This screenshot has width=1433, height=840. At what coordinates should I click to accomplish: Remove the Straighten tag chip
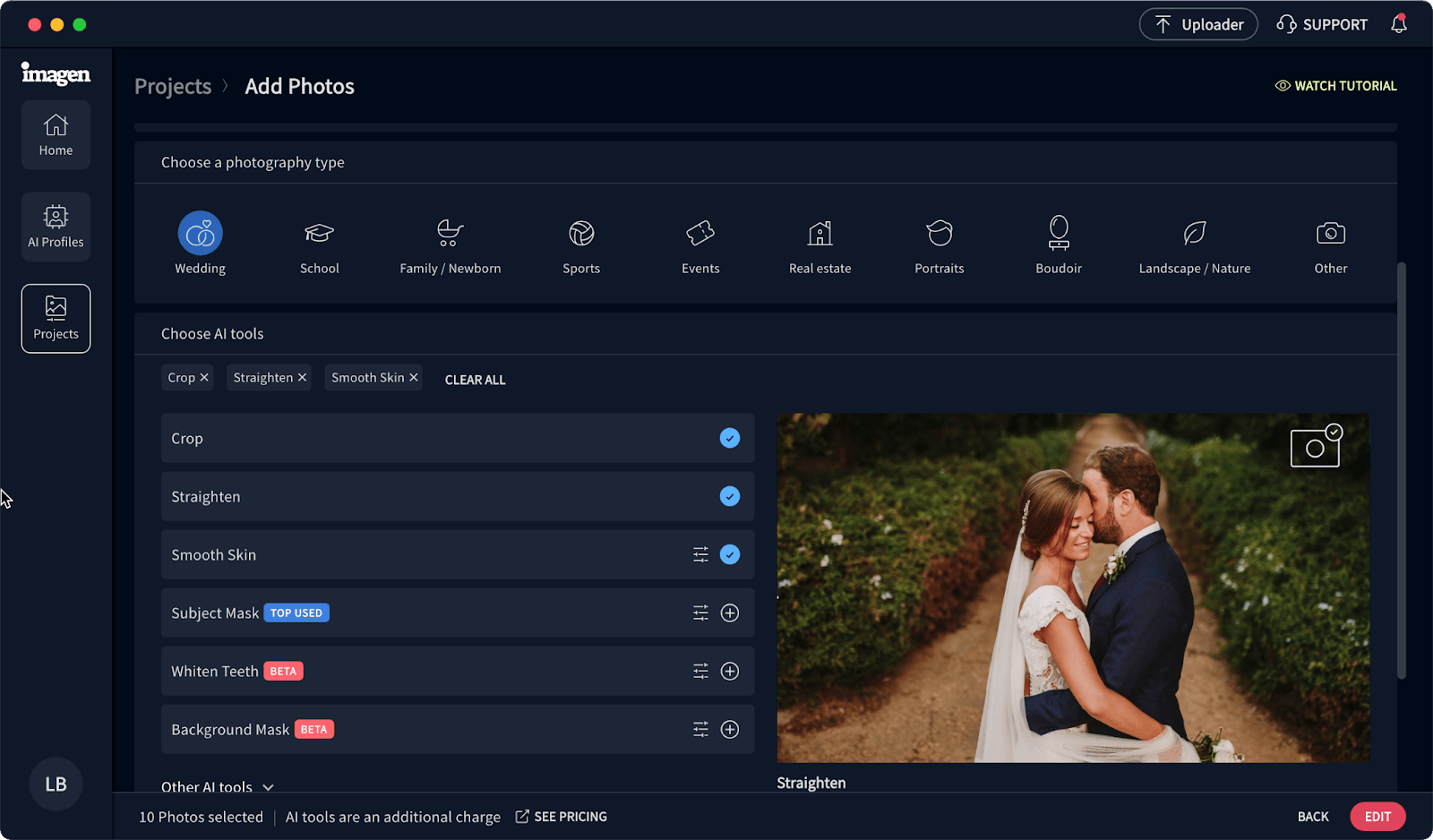303,378
